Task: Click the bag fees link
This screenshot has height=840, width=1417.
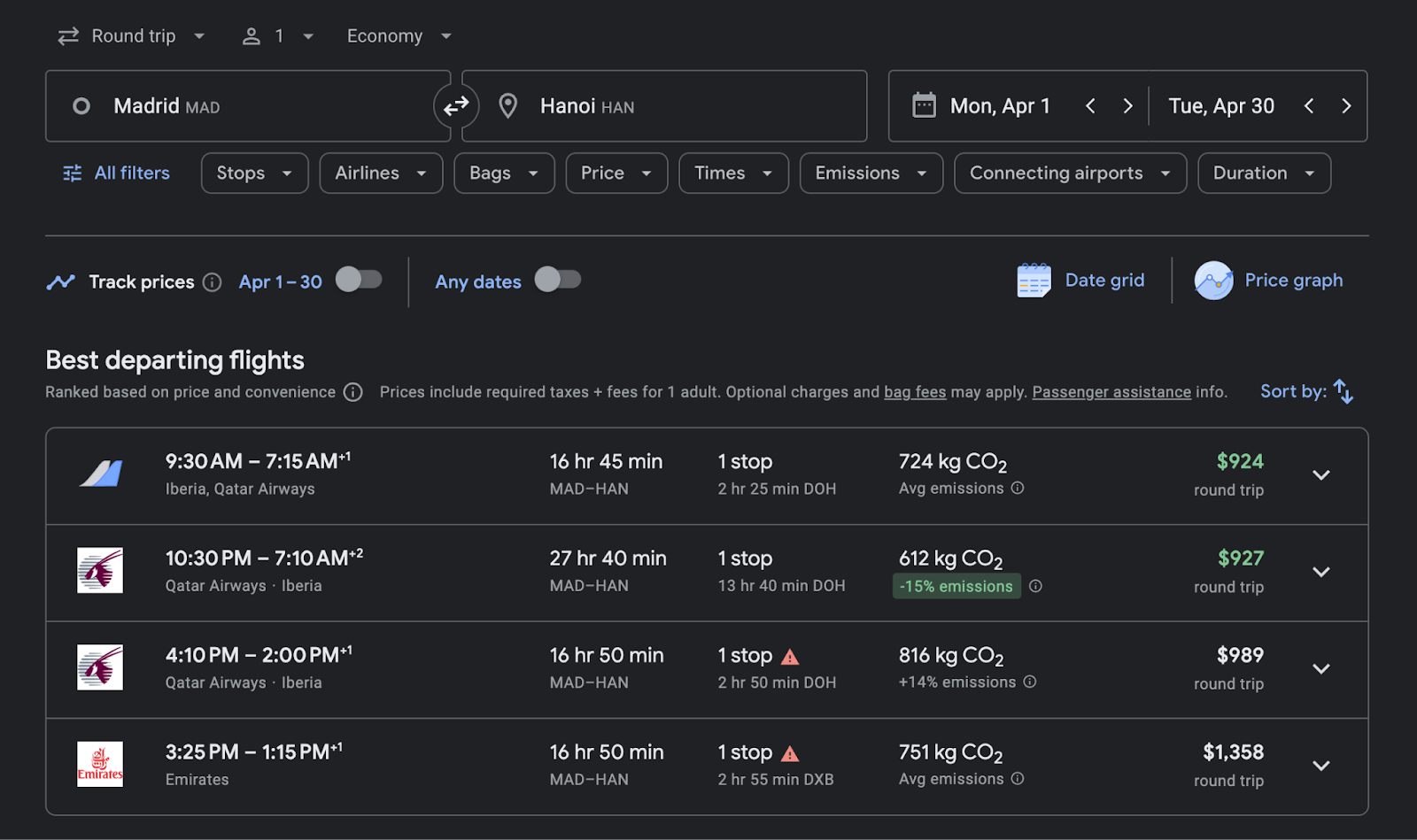Action: (x=915, y=392)
